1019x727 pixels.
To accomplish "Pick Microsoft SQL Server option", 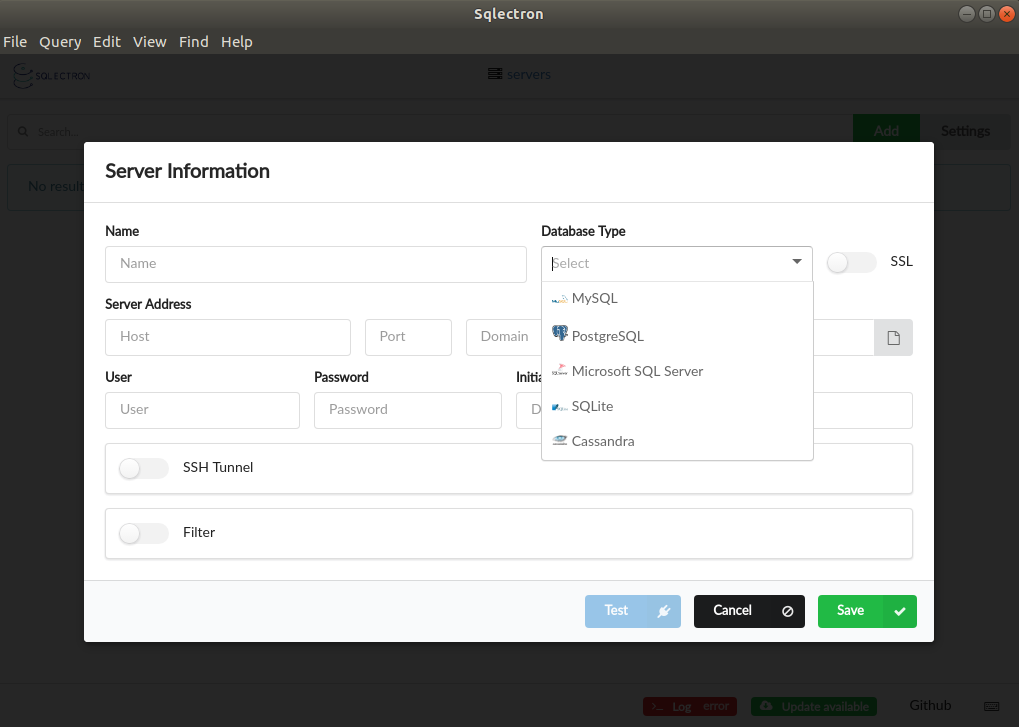I will point(677,371).
